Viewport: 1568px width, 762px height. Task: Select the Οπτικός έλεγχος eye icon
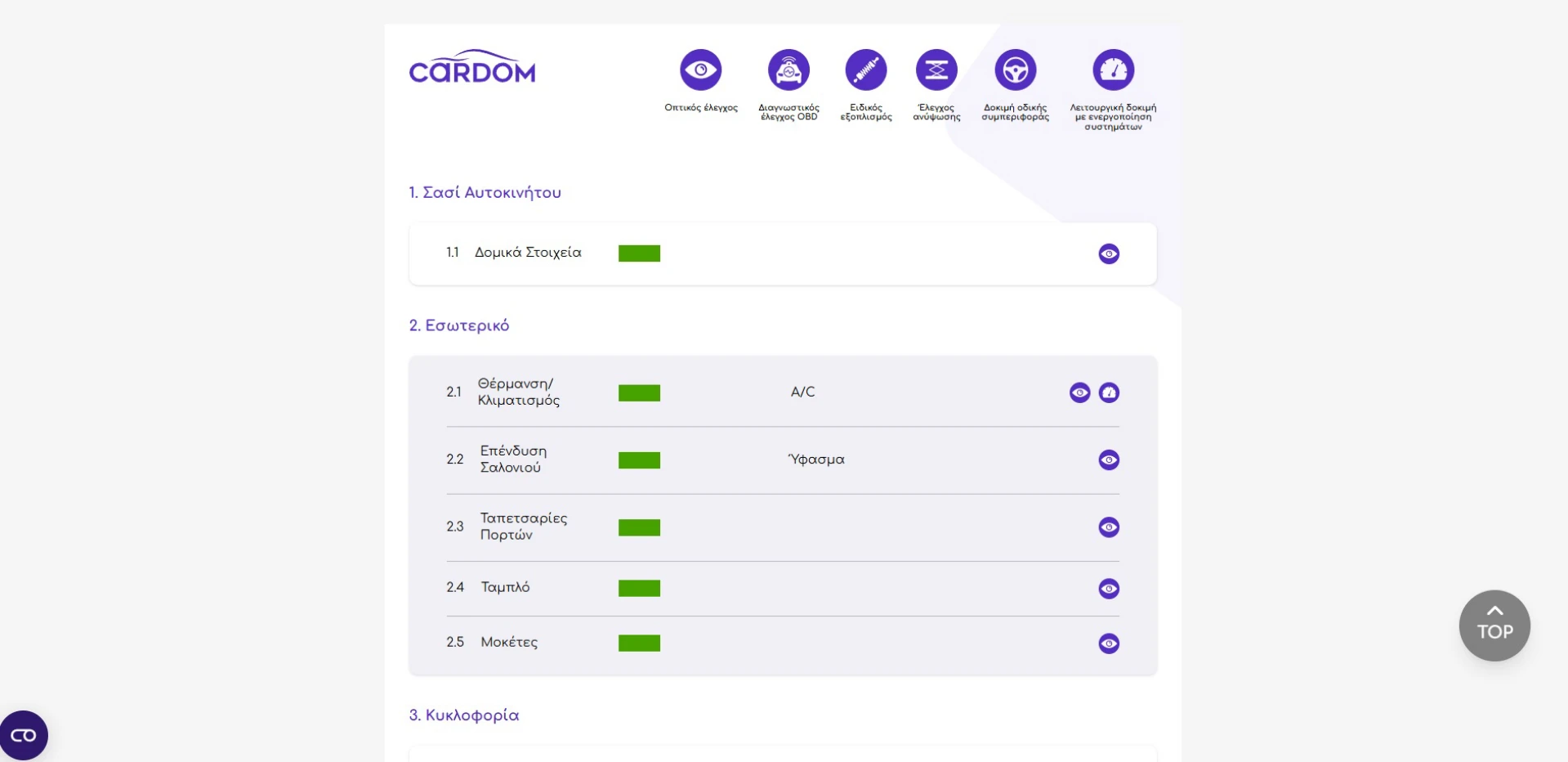pyautogui.click(x=700, y=70)
